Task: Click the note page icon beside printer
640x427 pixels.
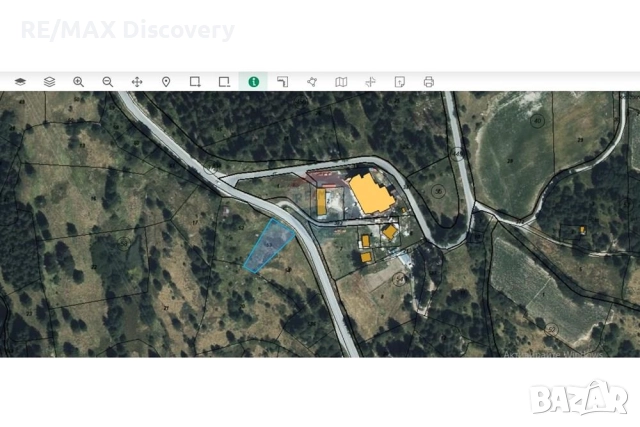Action: 399,81
